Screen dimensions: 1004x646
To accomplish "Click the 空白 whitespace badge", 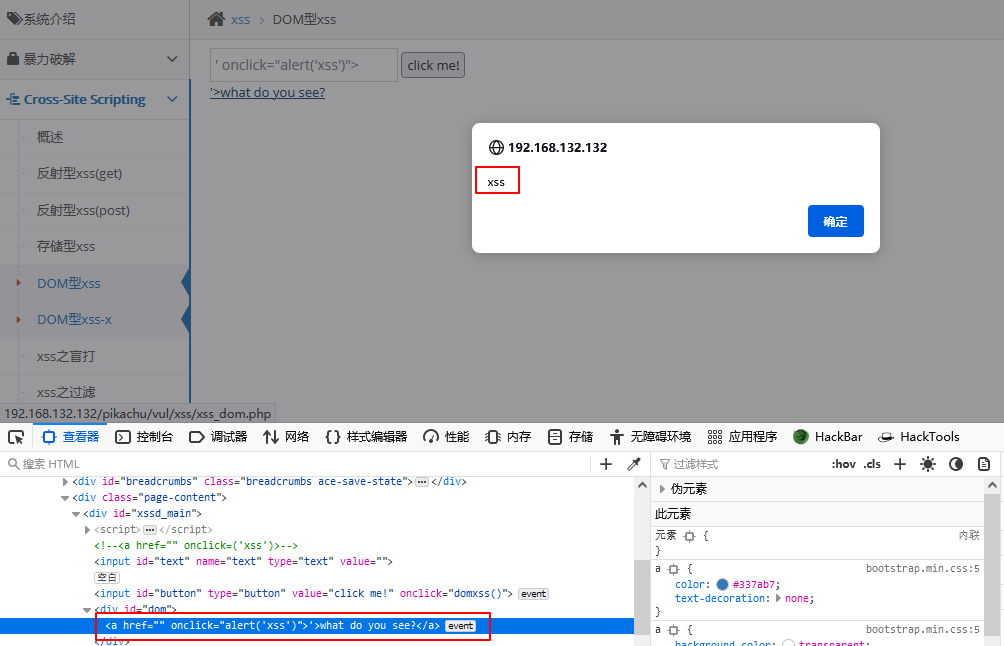I will (x=107, y=578).
